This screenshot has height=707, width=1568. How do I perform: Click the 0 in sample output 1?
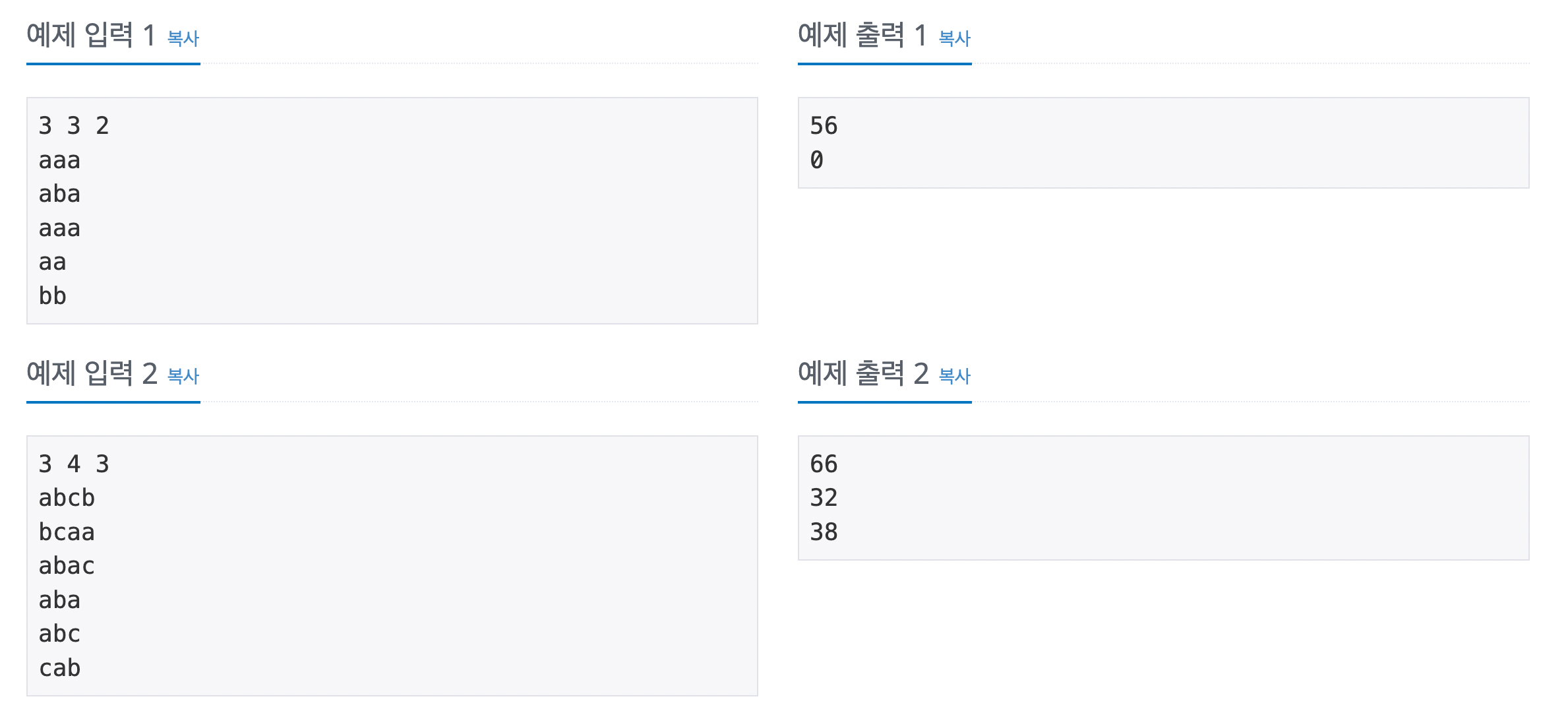tap(817, 160)
